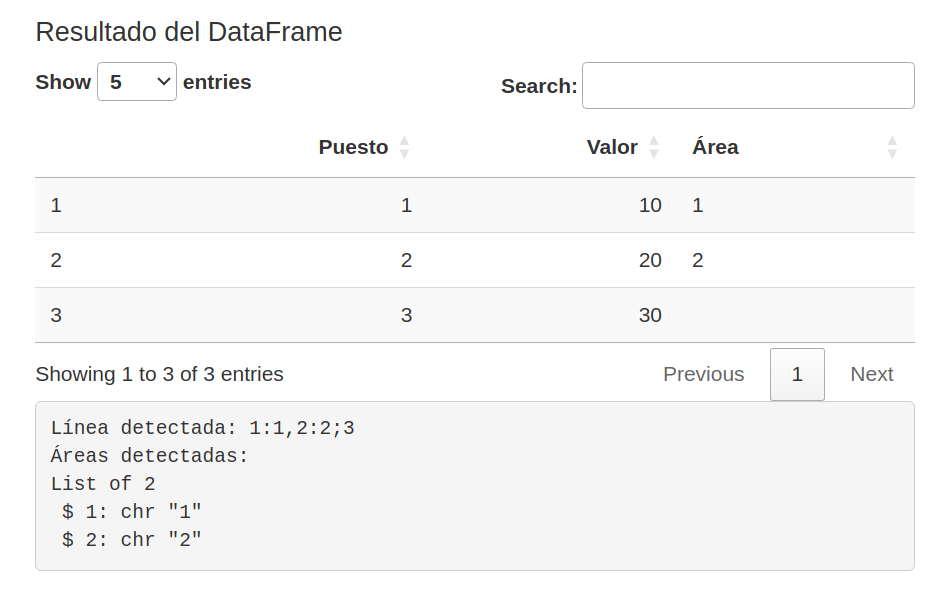Click the "Showing 1 to 3 of 3 entries" info

[159, 374]
